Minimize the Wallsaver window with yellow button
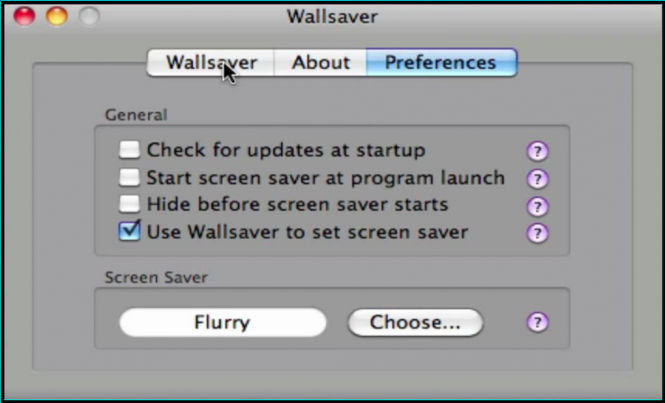Viewport: 665px width, 403px height. pyautogui.click(x=57, y=16)
